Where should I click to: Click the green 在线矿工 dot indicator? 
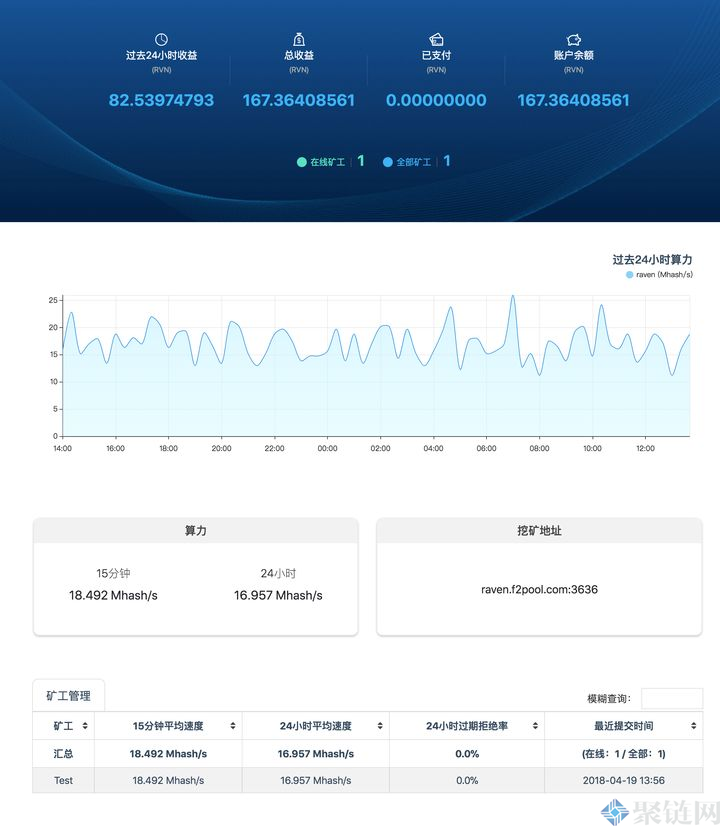click(302, 162)
